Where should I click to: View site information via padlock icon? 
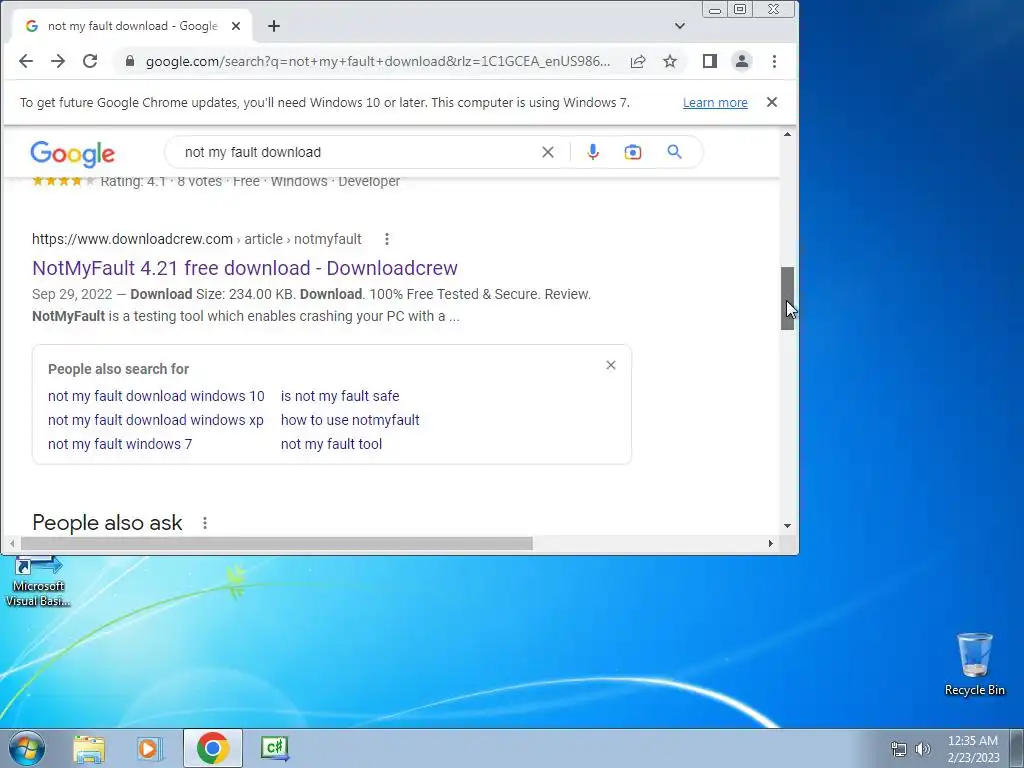pos(130,61)
